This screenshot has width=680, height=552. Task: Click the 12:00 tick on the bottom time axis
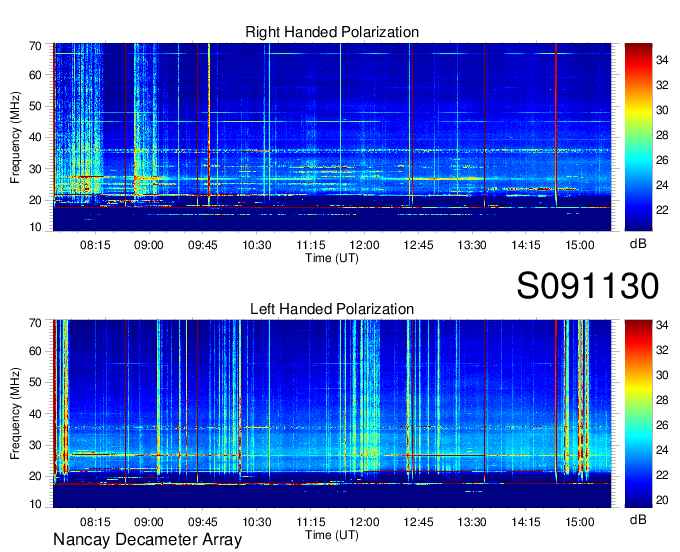tap(364, 522)
